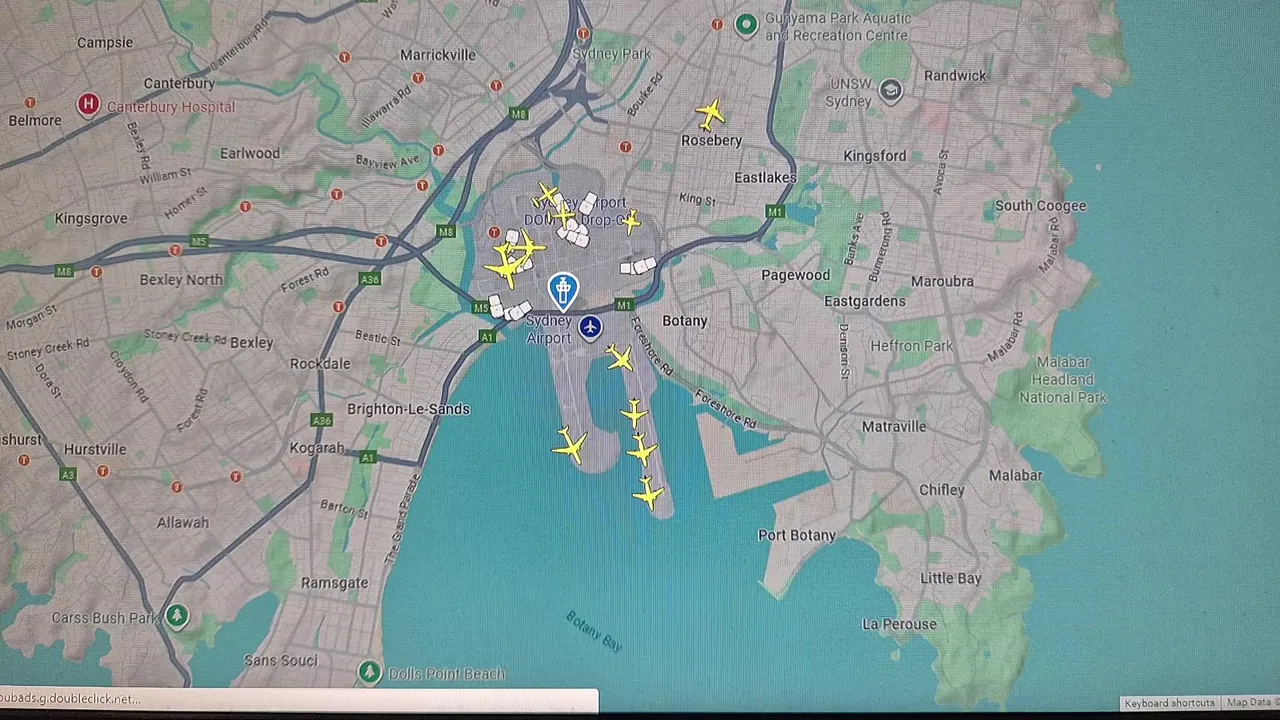
Task: Select the orange pin below Marrickville label
Action: [x=418, y=78]
